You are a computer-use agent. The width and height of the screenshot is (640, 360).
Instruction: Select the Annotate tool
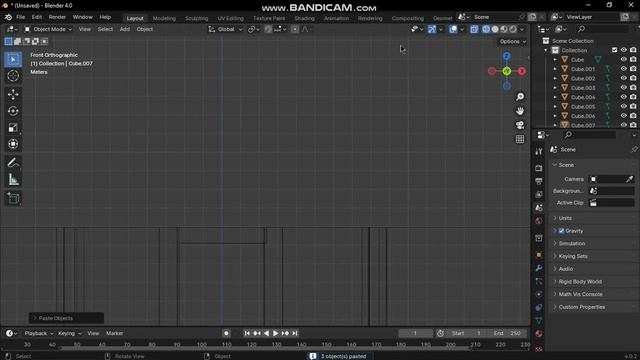[x=13, y=163]
